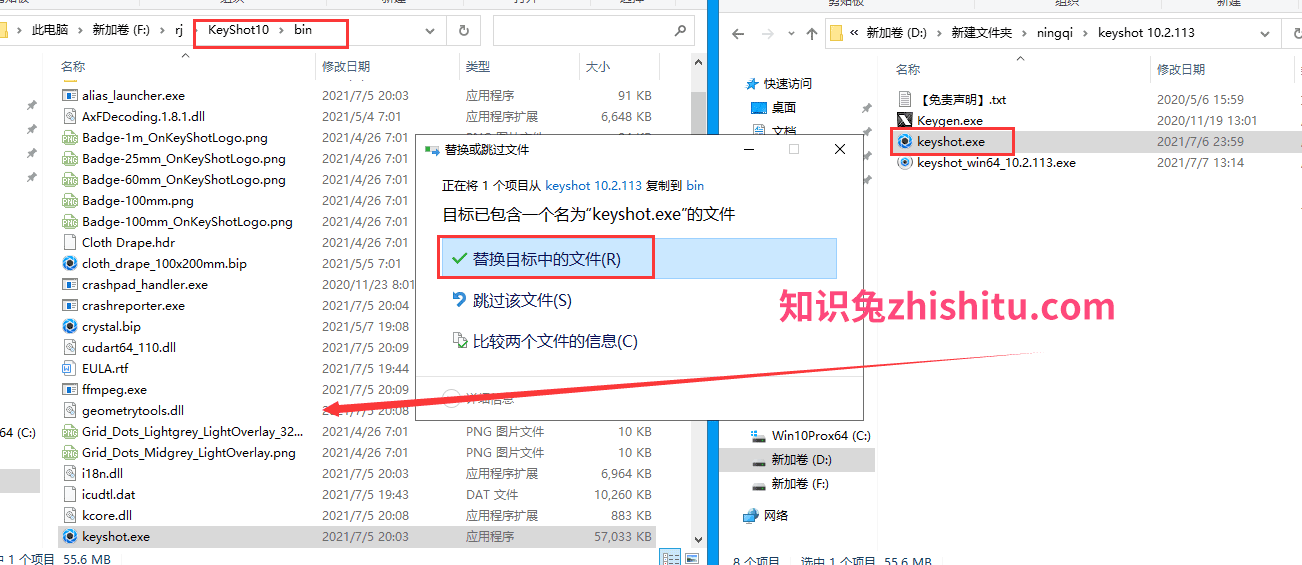Select keyshot.exe in the right window
Image resolution: width=1302 pixels, height=565 pixels.
pyautogui.click(x=951, y=142)
